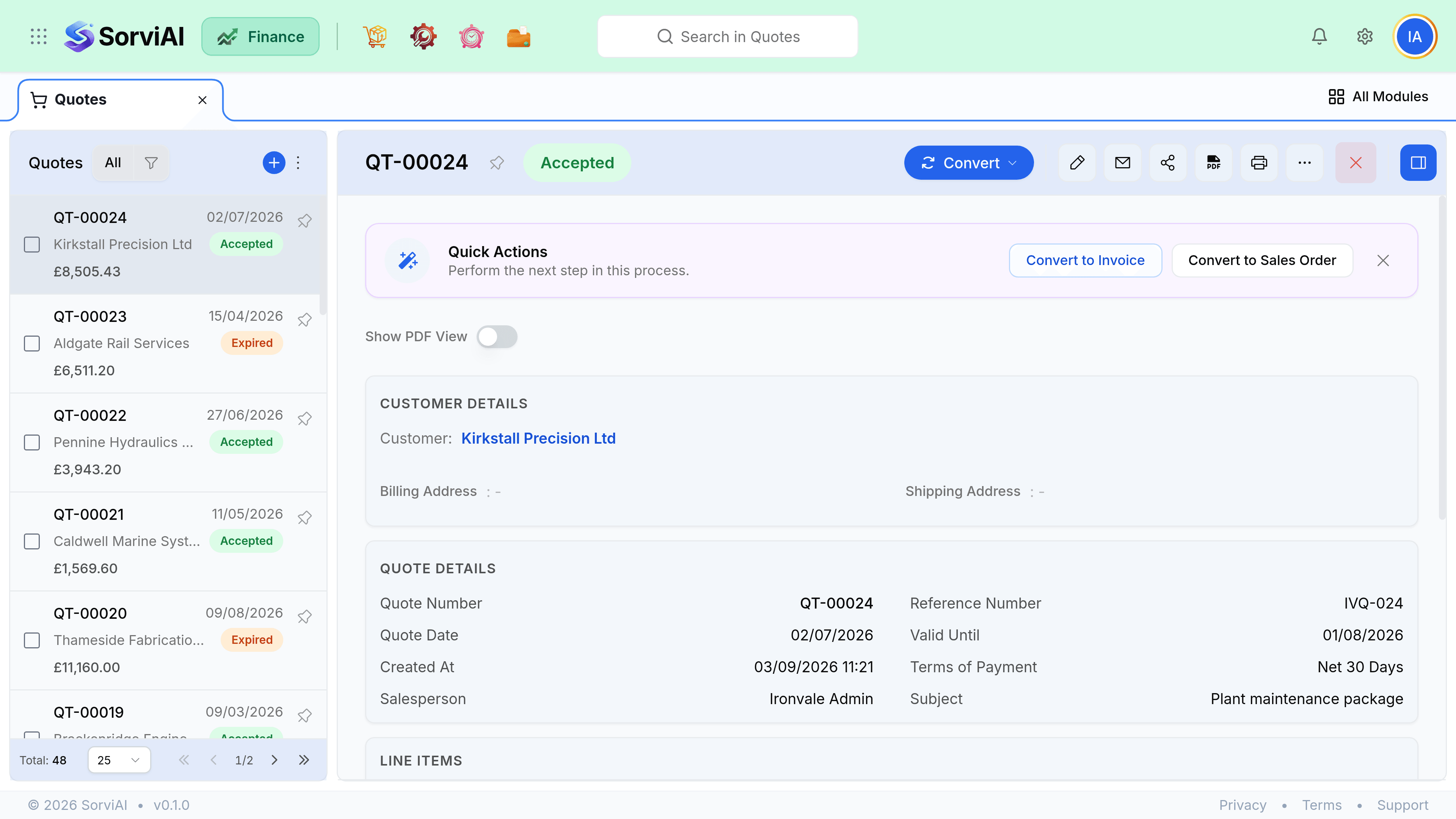Click the filter funnel icon in Quotes list
This screenshot has height=819, width=1456.
151,163
